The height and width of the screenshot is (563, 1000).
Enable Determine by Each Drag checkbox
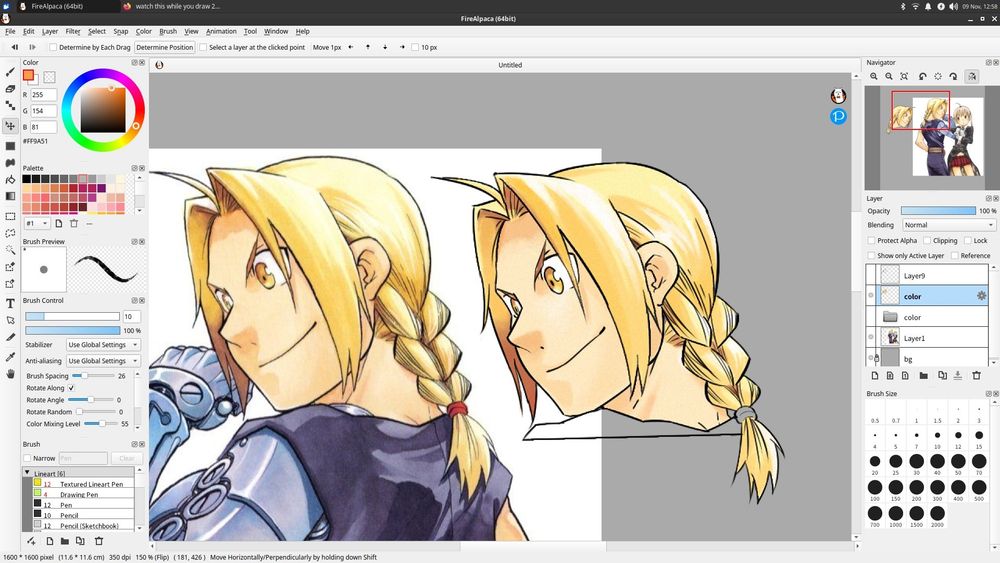[54, 47]
